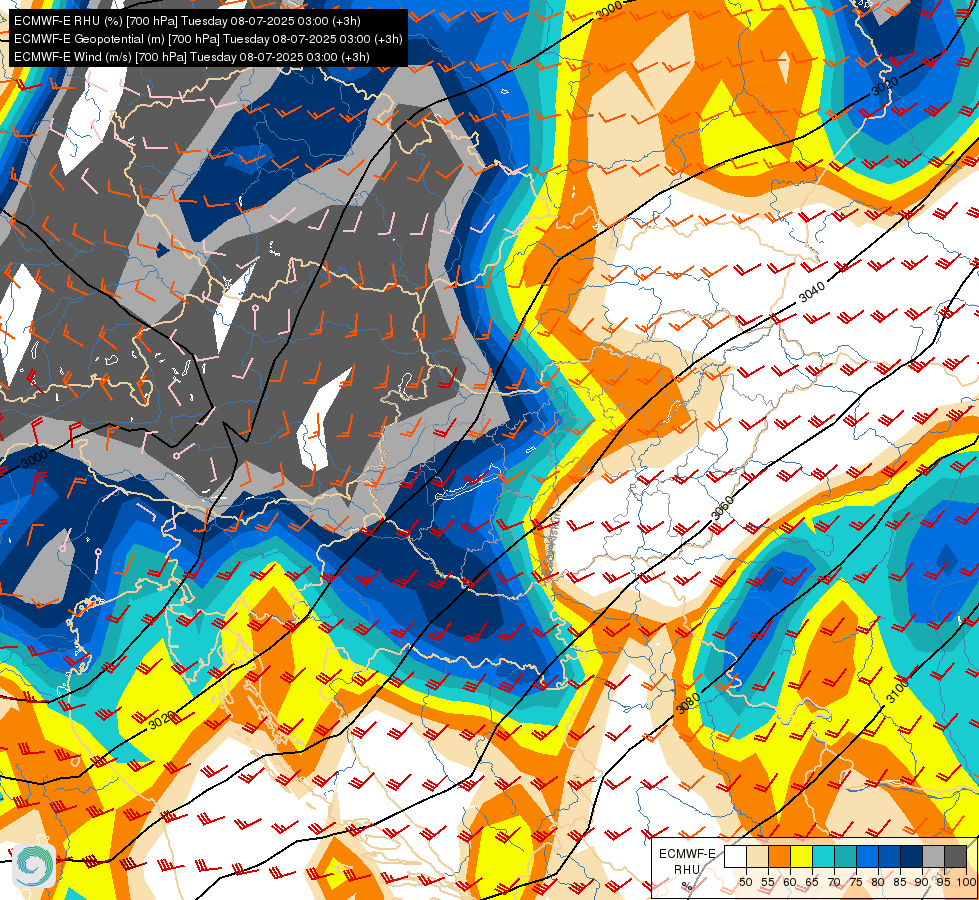Image resolution: width=979 pixels, height=900 pixels.
Task: Click the legend value 75
Action: tap(856, 882)
